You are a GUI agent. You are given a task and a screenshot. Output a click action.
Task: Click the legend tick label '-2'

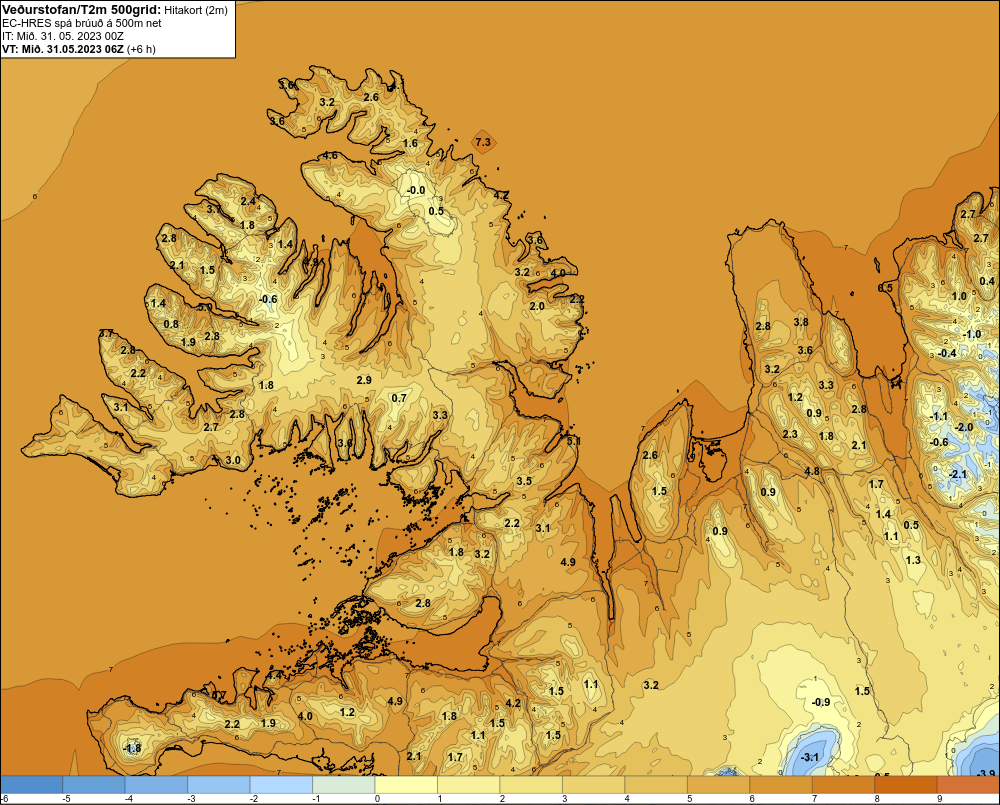(x=254, y=799)
